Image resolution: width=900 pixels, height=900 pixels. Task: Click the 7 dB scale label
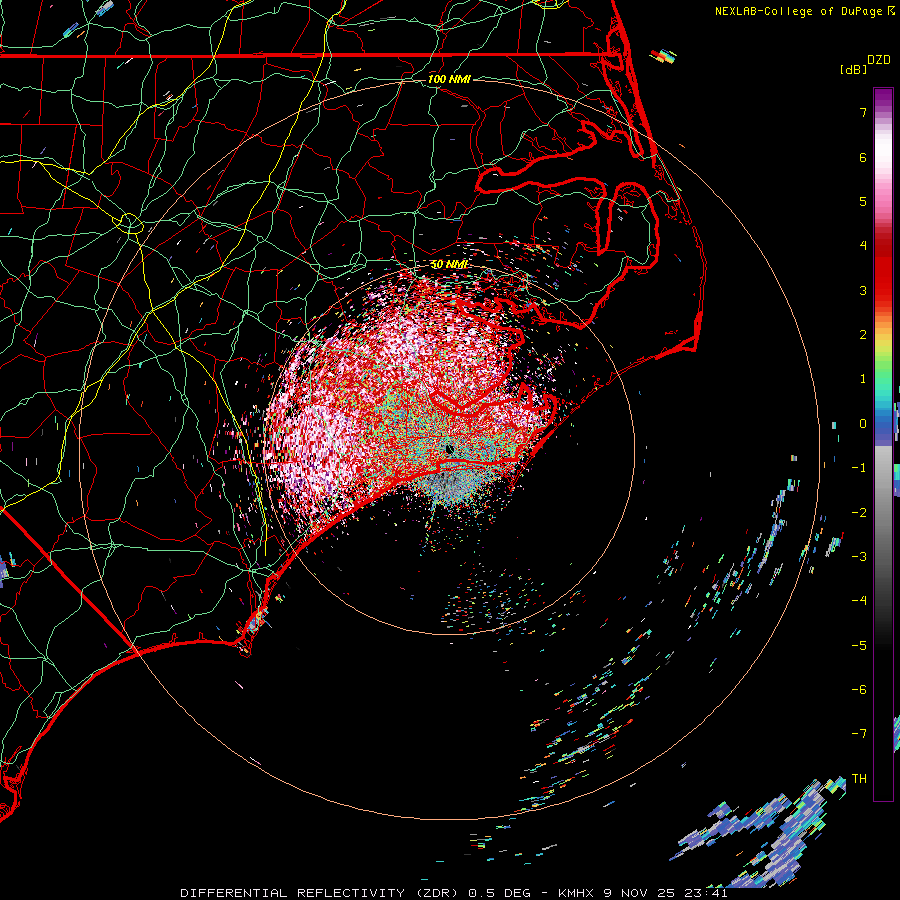863,112
